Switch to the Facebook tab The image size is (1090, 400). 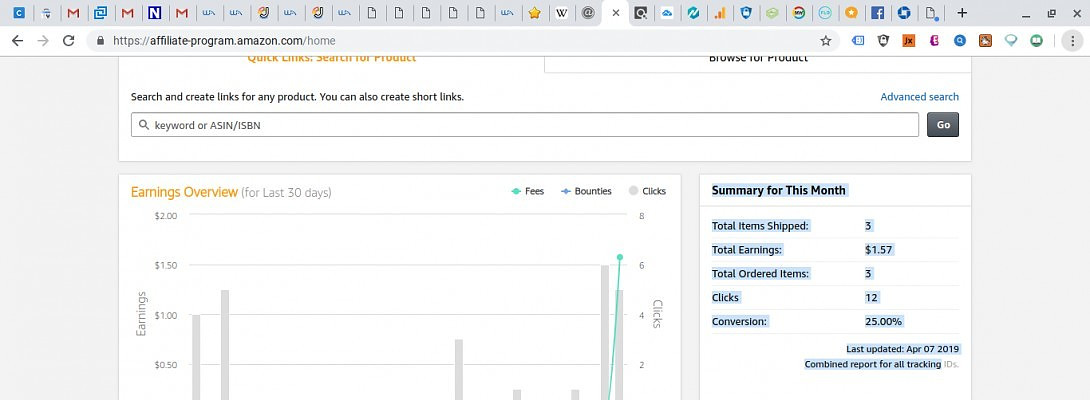(x=877, y=13)
